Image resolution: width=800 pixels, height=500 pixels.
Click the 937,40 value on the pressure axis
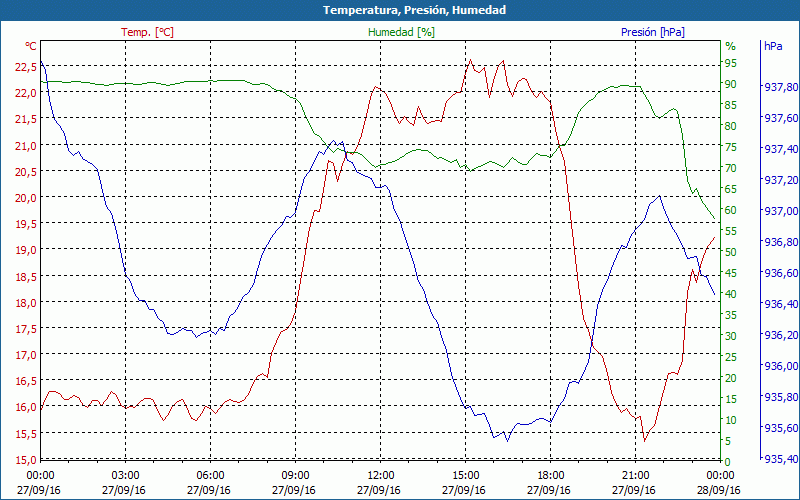coord(781,149)
